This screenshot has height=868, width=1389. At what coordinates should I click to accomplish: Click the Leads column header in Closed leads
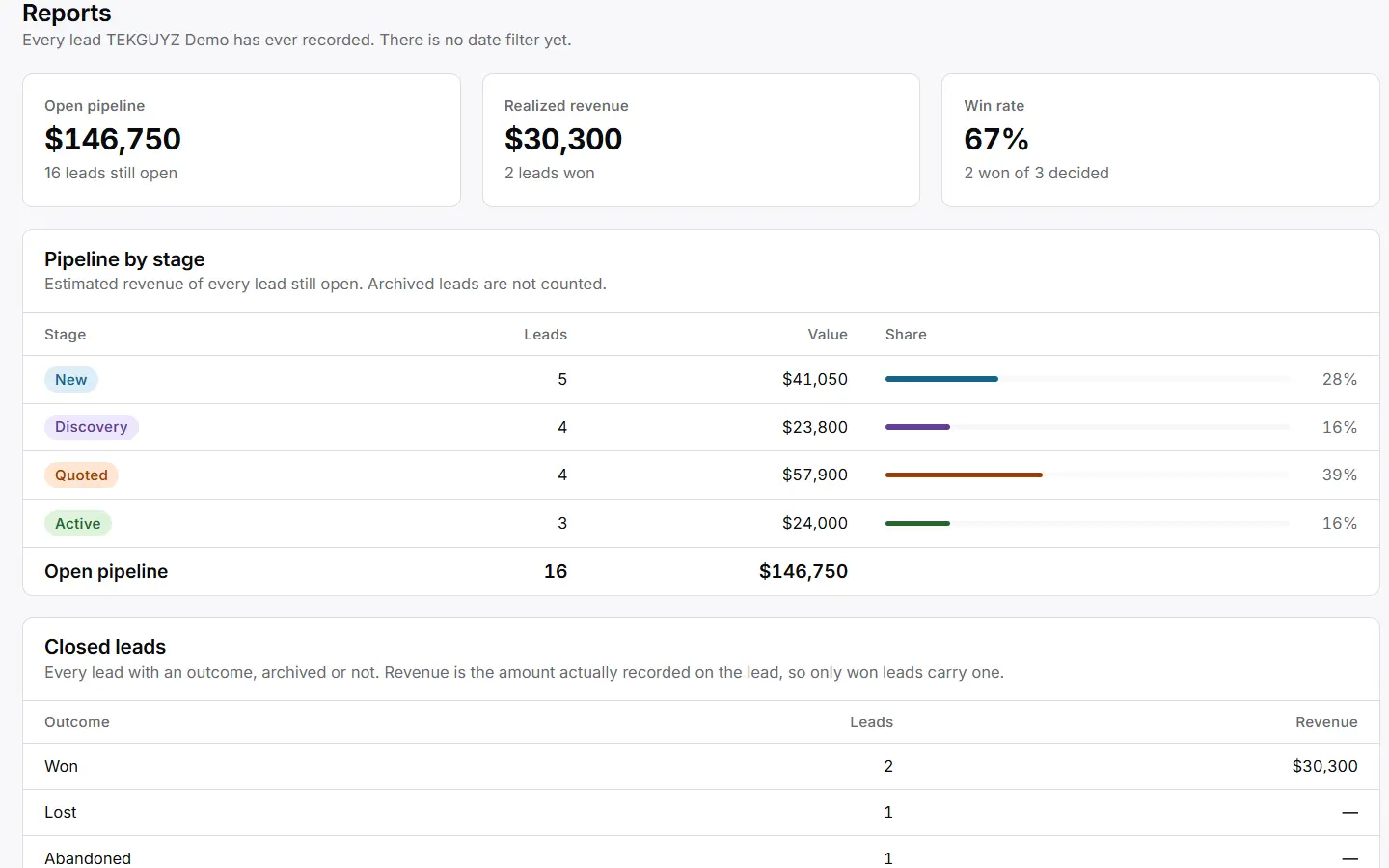tap(872, 722)
